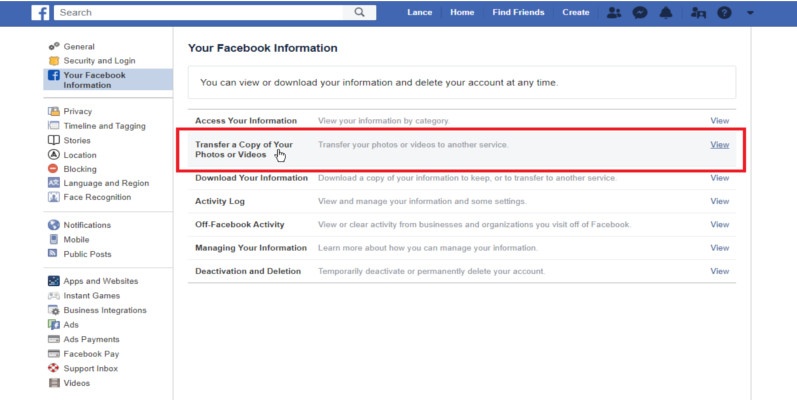Click the Ads icon in sidebar
Image resolution: width=797 pixels, height=400 pixels.
pyautogui.click(x=54, y=324)
